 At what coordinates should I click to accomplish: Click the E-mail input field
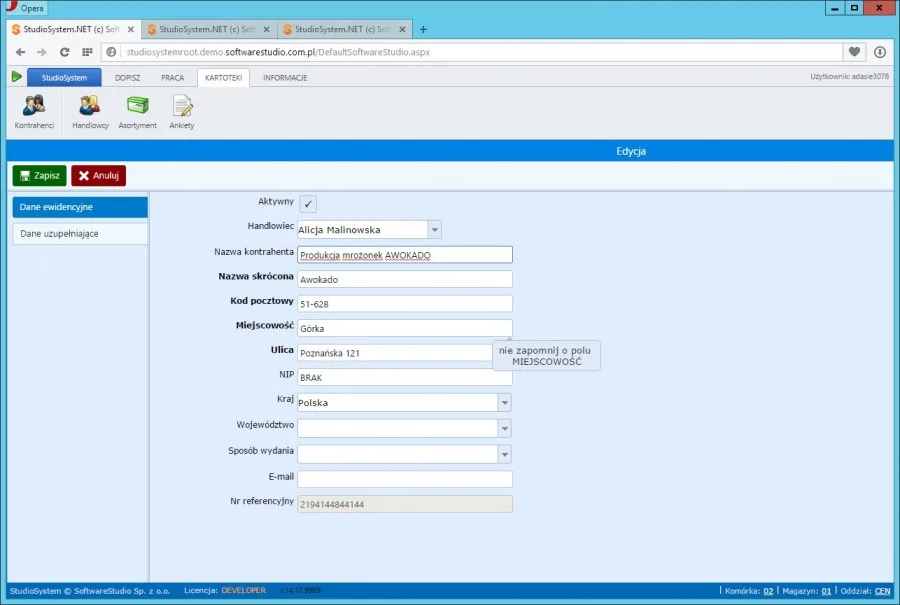(x=405, y=479)
